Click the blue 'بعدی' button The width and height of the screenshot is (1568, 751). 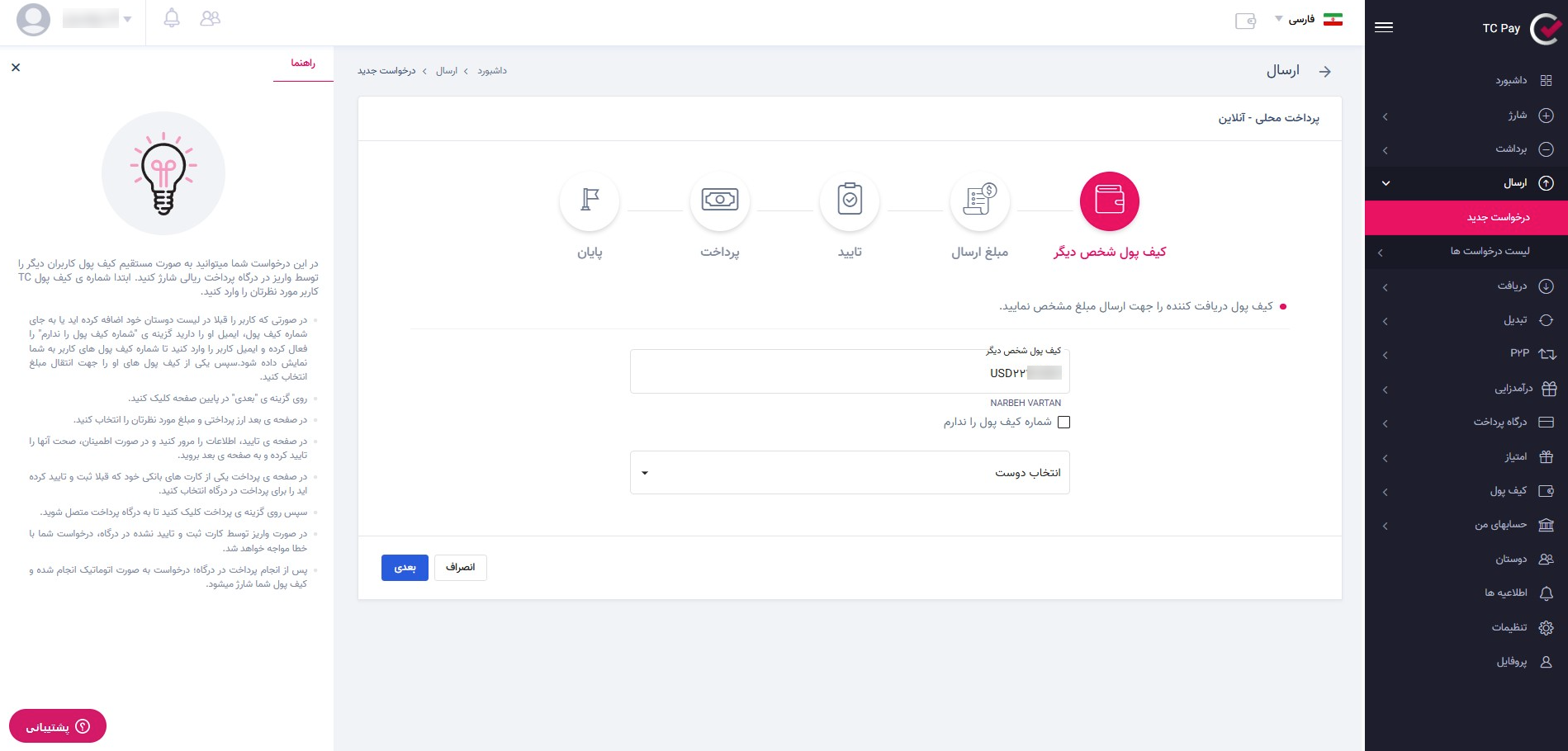coord(405,568)
